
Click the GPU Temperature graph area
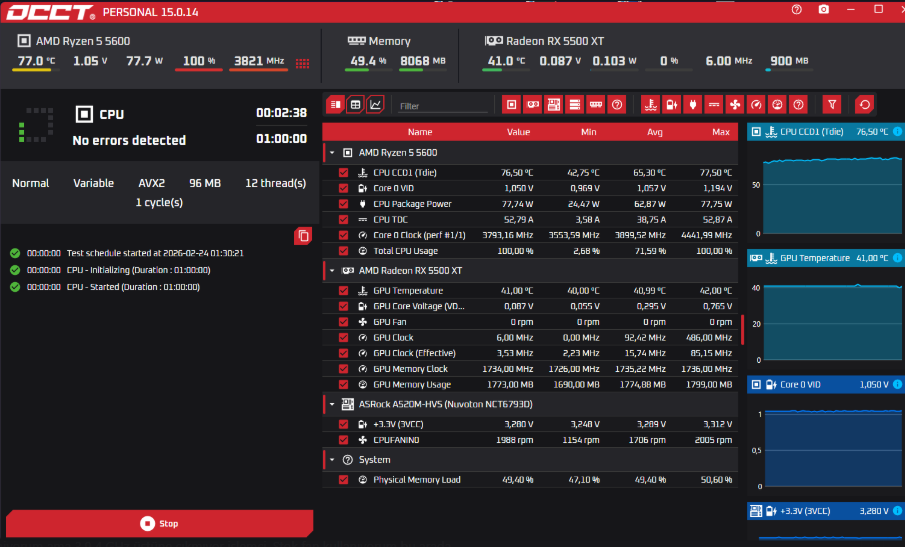coord(832,321)
